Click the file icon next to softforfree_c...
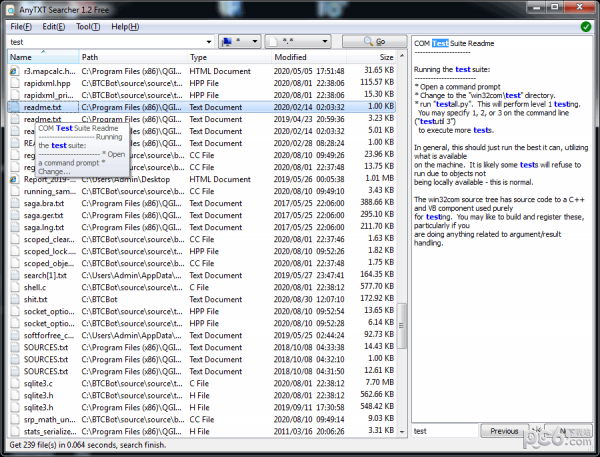The height and width of the screenshot is (457, 600). pyautogui.click(x=15, y=335)
